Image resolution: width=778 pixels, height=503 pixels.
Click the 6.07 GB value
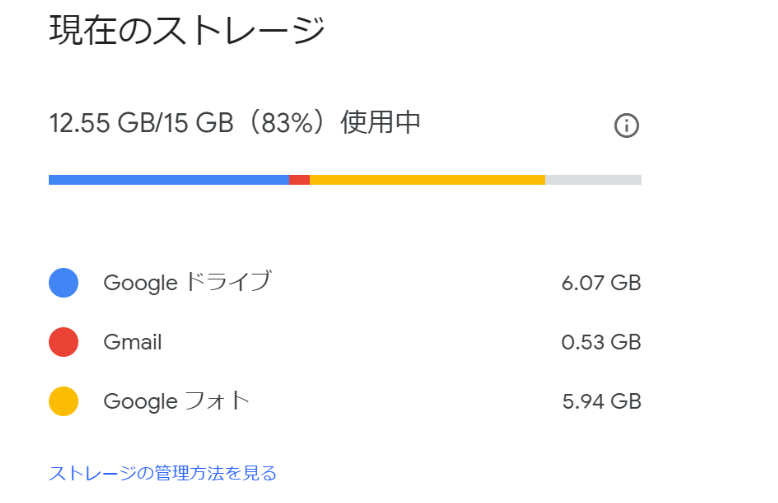pos(601,283)
